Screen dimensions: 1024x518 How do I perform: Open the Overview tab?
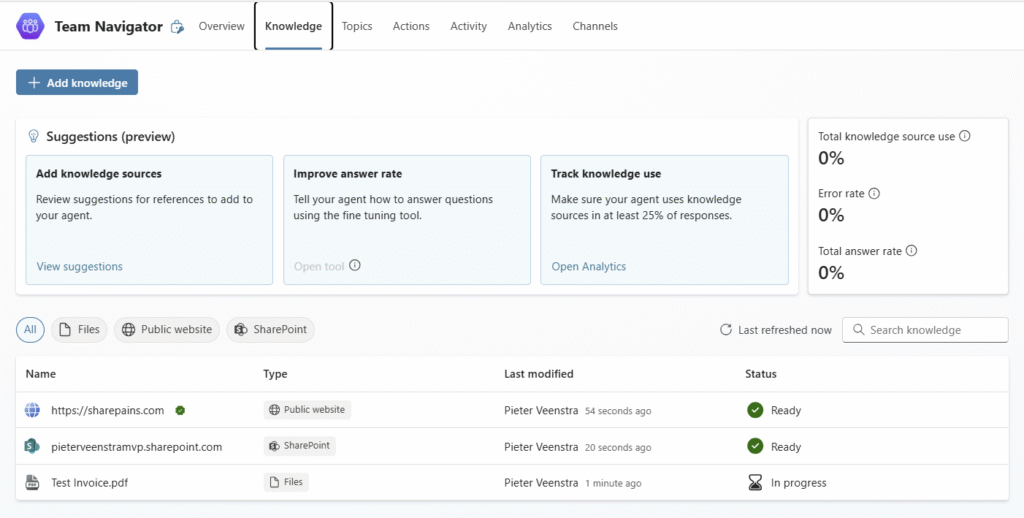[221, 26]
